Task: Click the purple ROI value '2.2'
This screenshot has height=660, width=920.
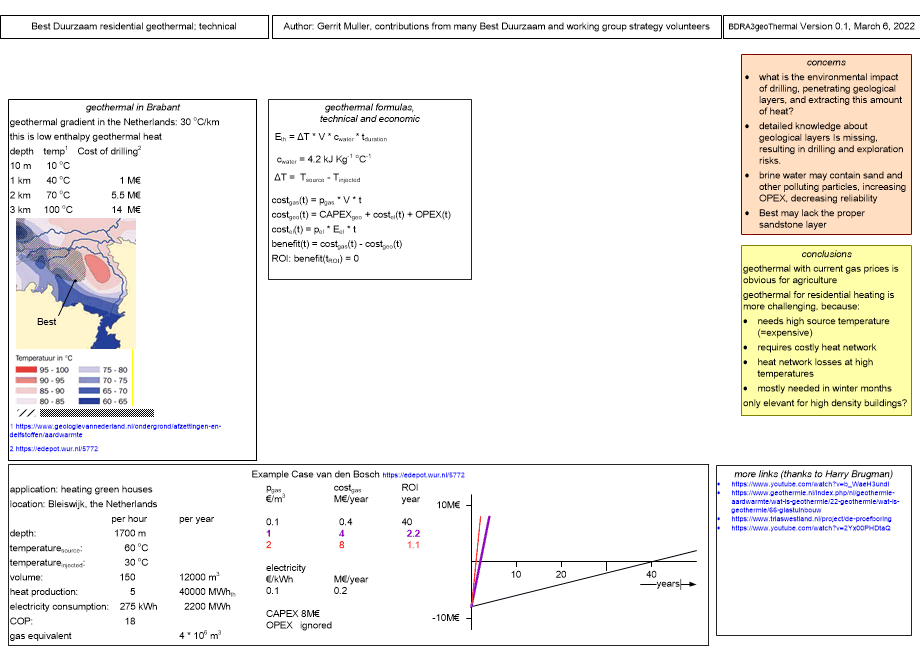Action: (413, 534)
